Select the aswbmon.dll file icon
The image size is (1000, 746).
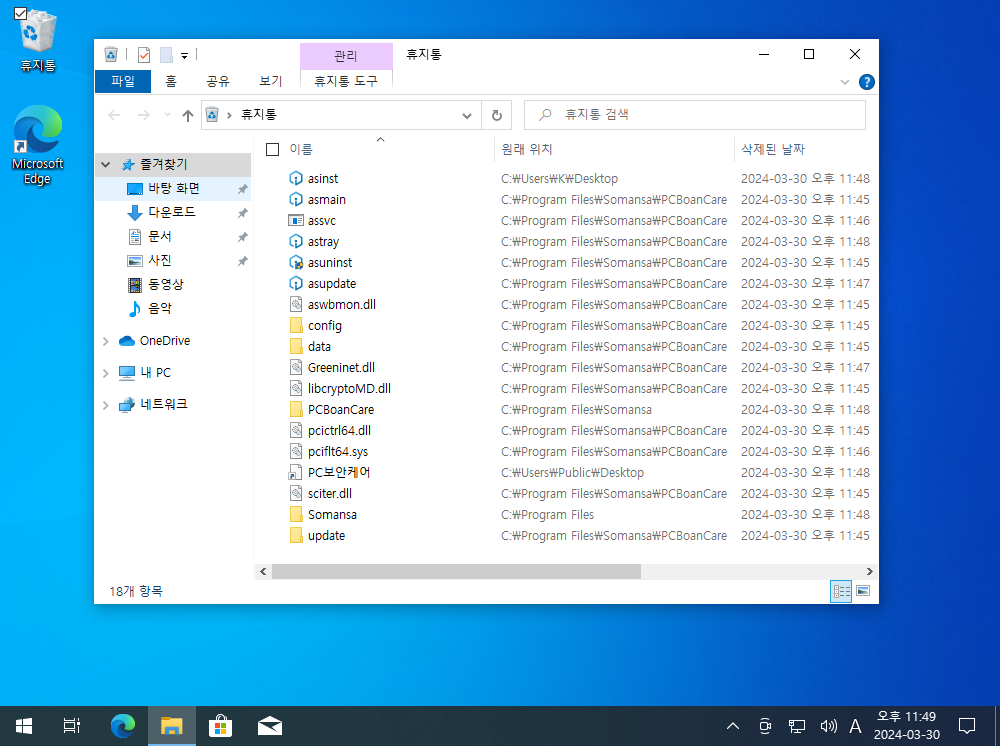tap(296, 305)
